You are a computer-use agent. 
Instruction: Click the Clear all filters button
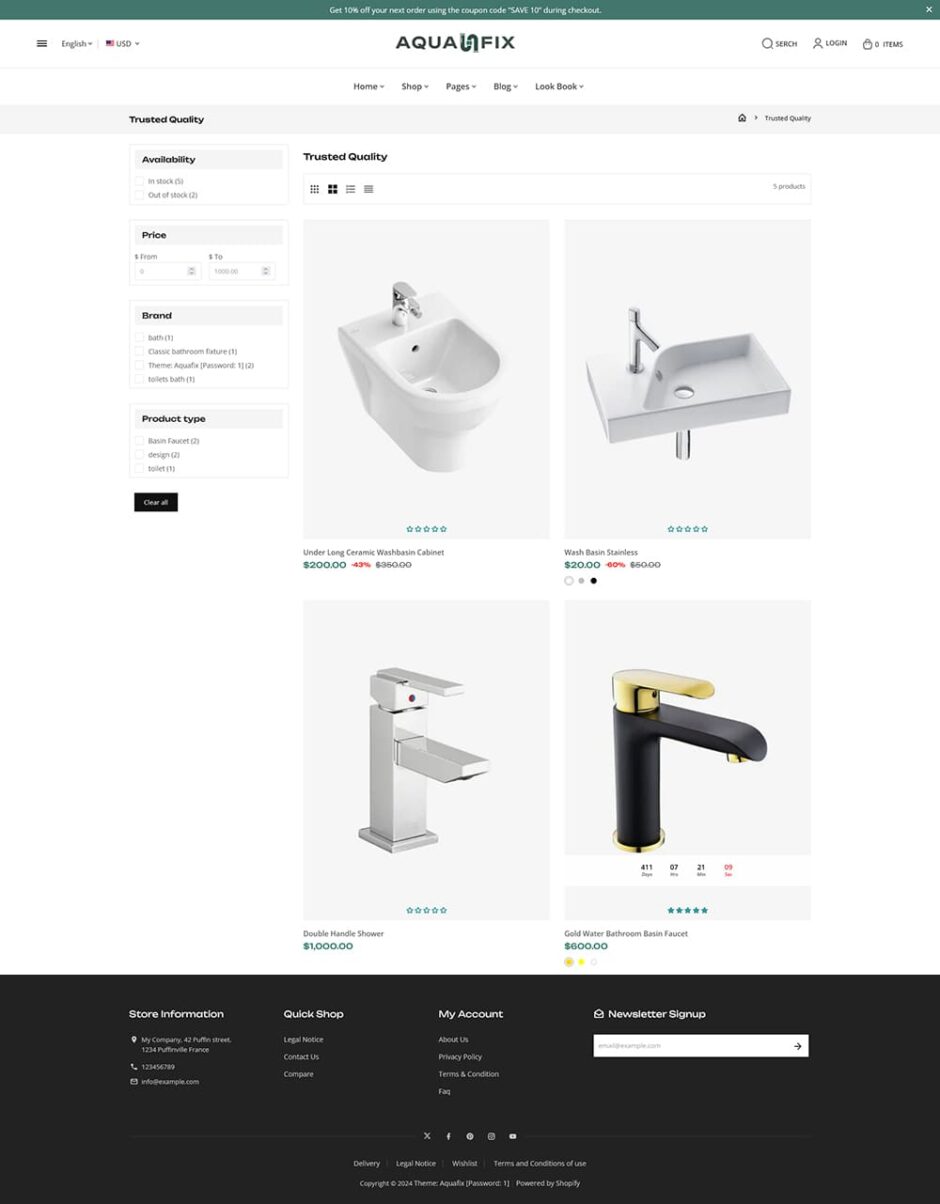coord(156,502)
